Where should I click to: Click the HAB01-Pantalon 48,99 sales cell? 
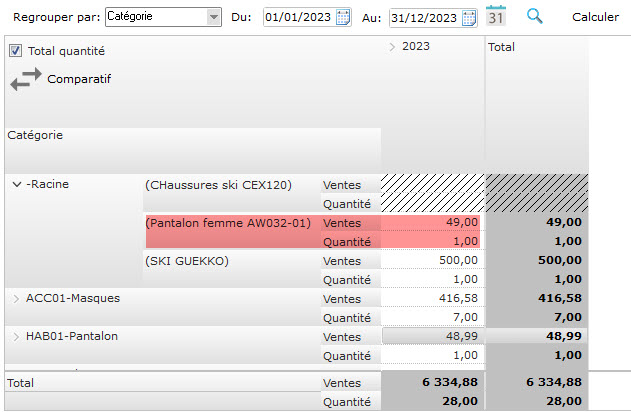point(432,336)
